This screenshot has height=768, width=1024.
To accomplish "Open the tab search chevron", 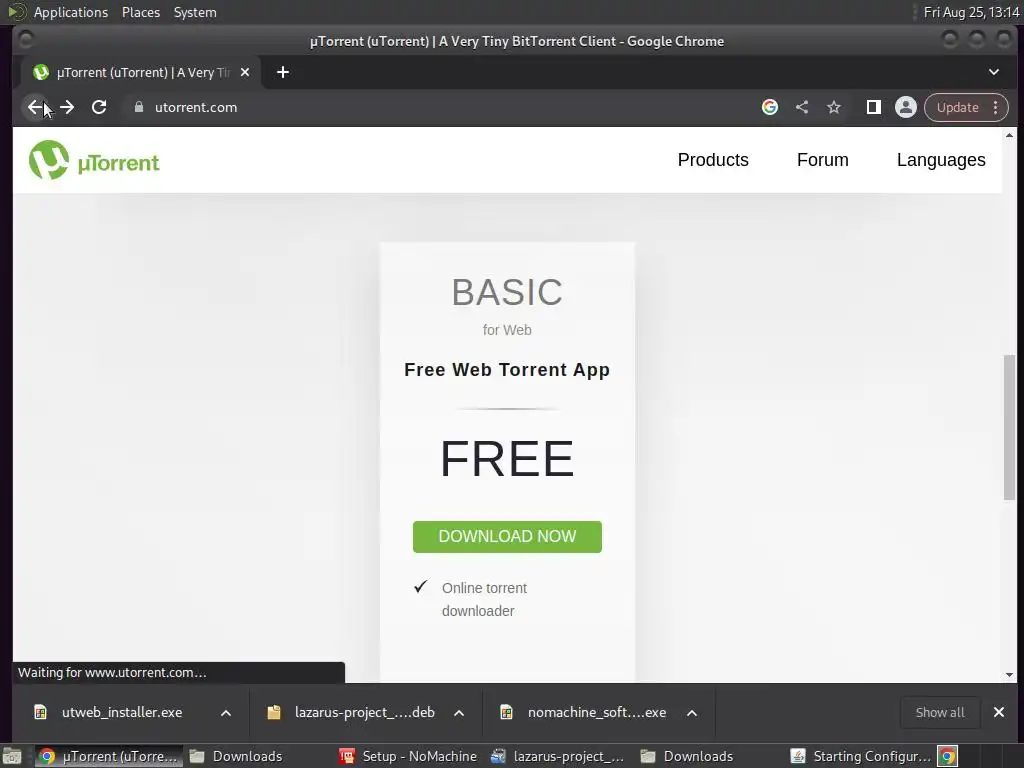I will click(994, 72).
